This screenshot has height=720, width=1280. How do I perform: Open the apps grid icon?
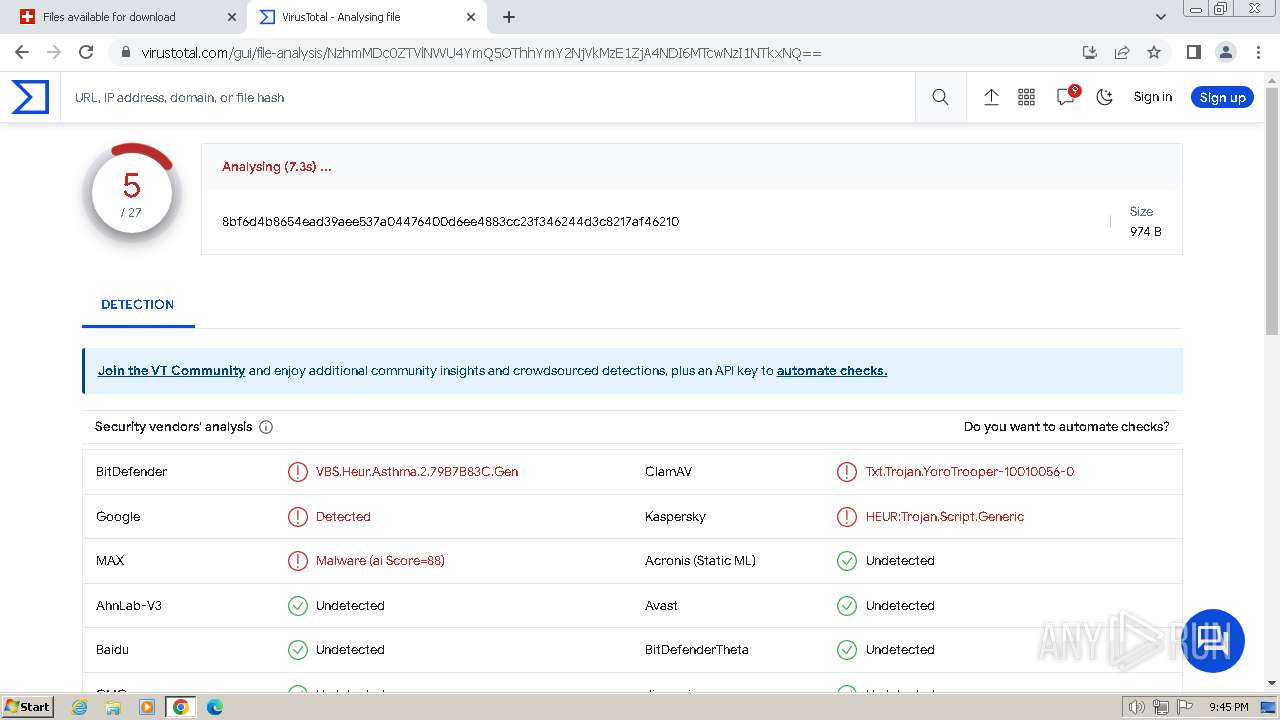coord(1026,97)
